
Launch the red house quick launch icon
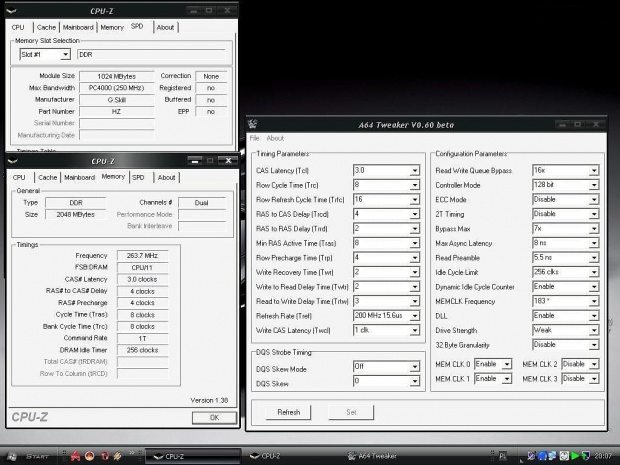[x=76, y=456]
